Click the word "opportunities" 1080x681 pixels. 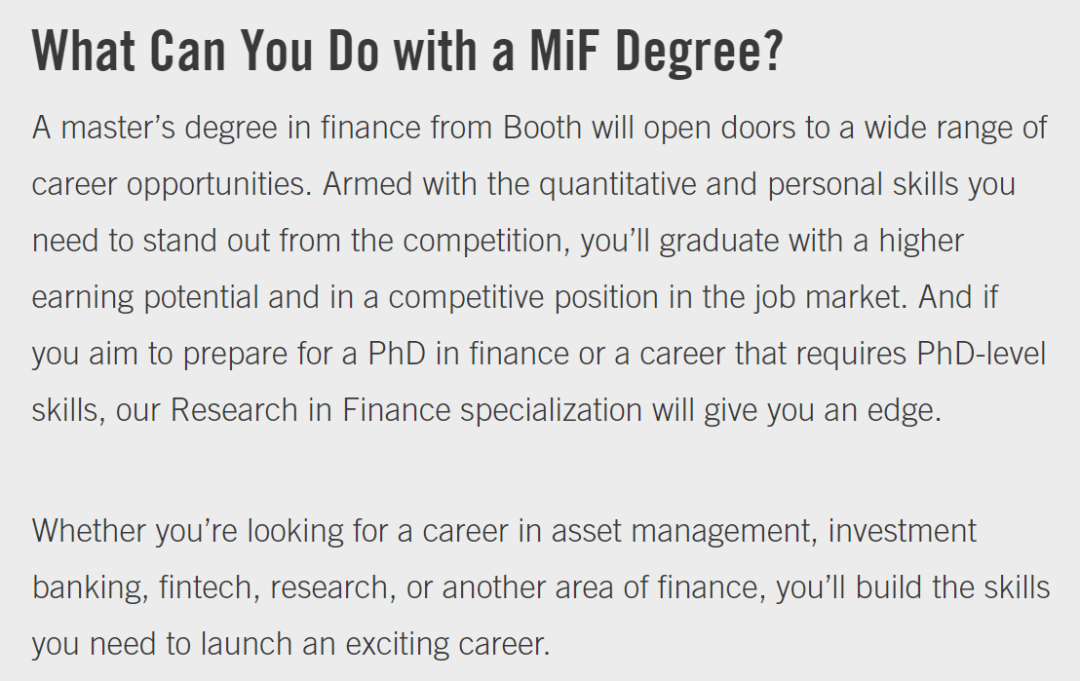pyautogui.click(x=219, y=185)
